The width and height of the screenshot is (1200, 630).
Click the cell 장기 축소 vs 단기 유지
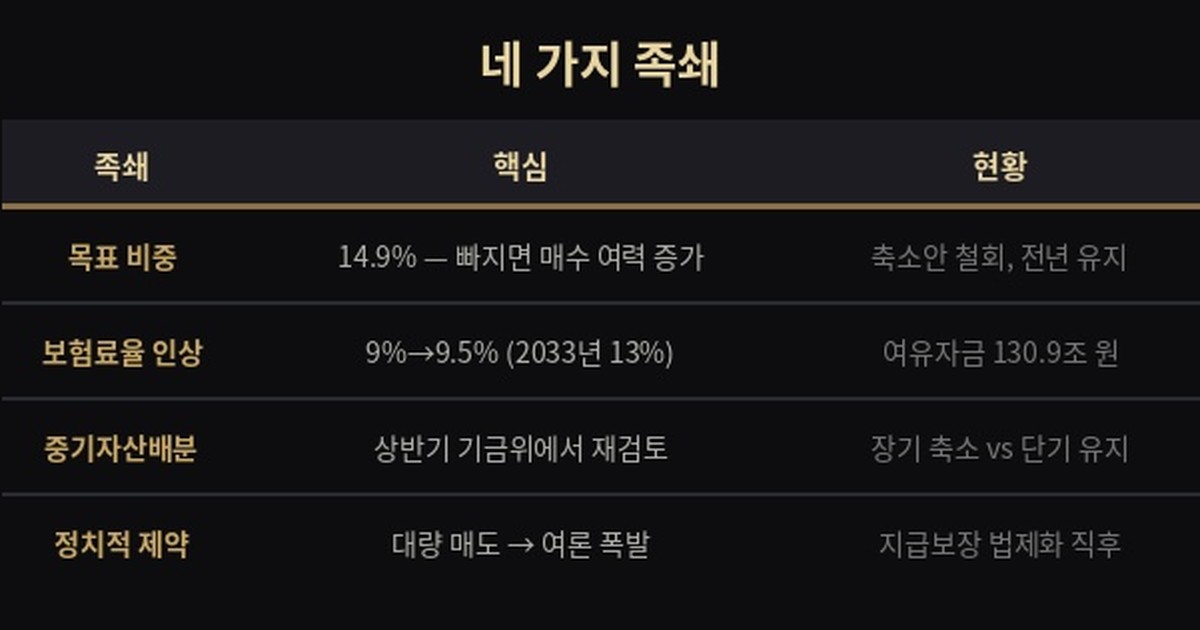(x=999, y=449)
